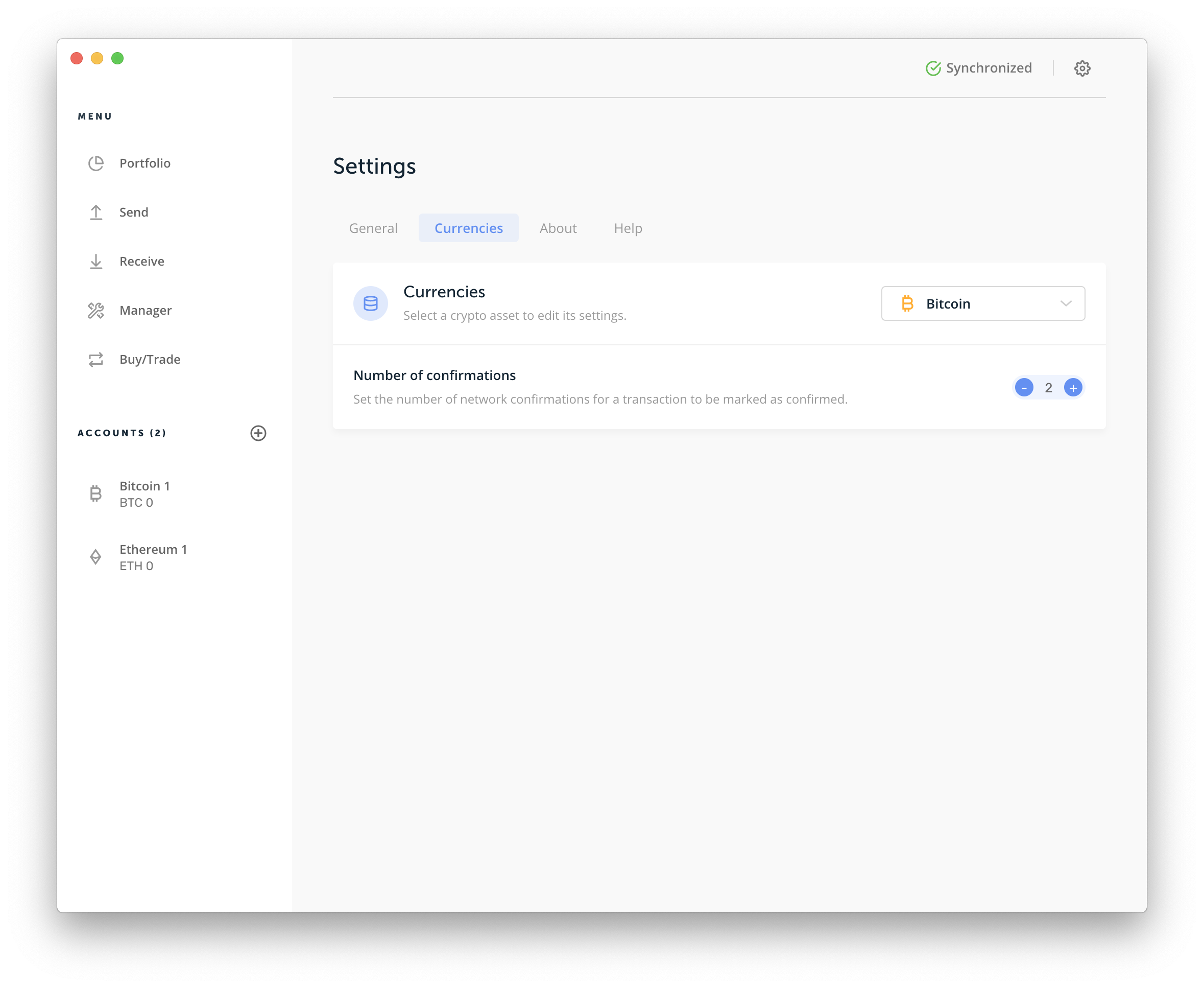The image size is (1204, 988).
Task: Click the Receive download arrow icon
Action: click(95, 261)
